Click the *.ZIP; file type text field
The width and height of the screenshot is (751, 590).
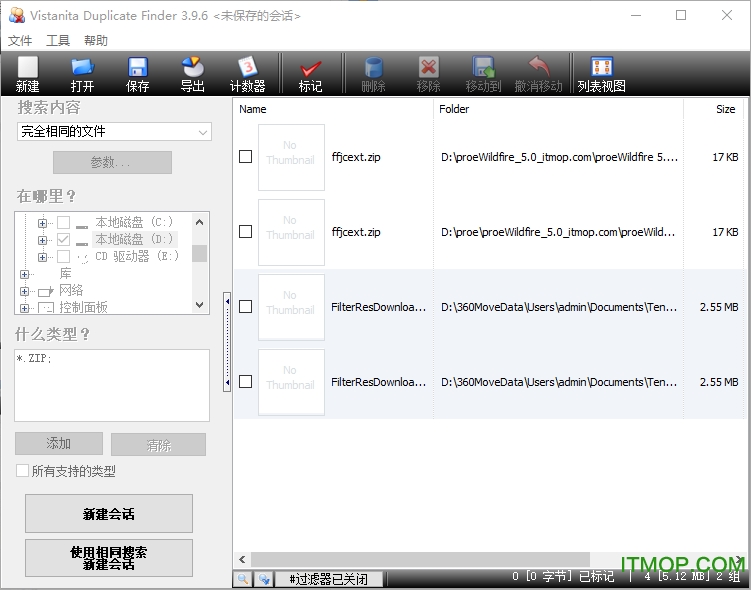[x=112, y=385]
